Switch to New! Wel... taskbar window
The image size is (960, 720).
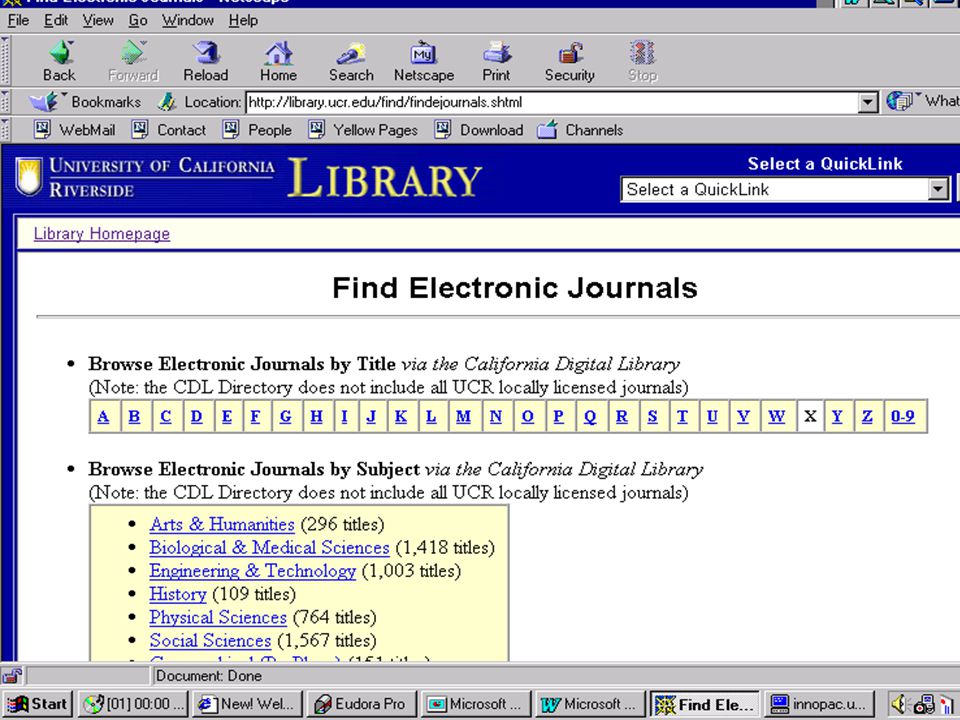tap(248, 704)
